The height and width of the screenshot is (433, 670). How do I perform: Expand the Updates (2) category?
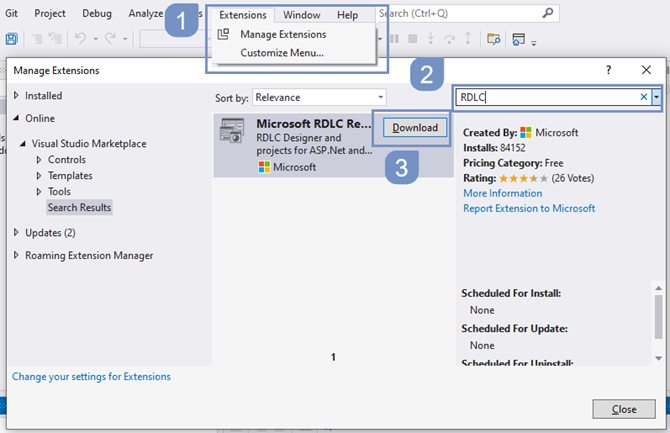(16, 233)
